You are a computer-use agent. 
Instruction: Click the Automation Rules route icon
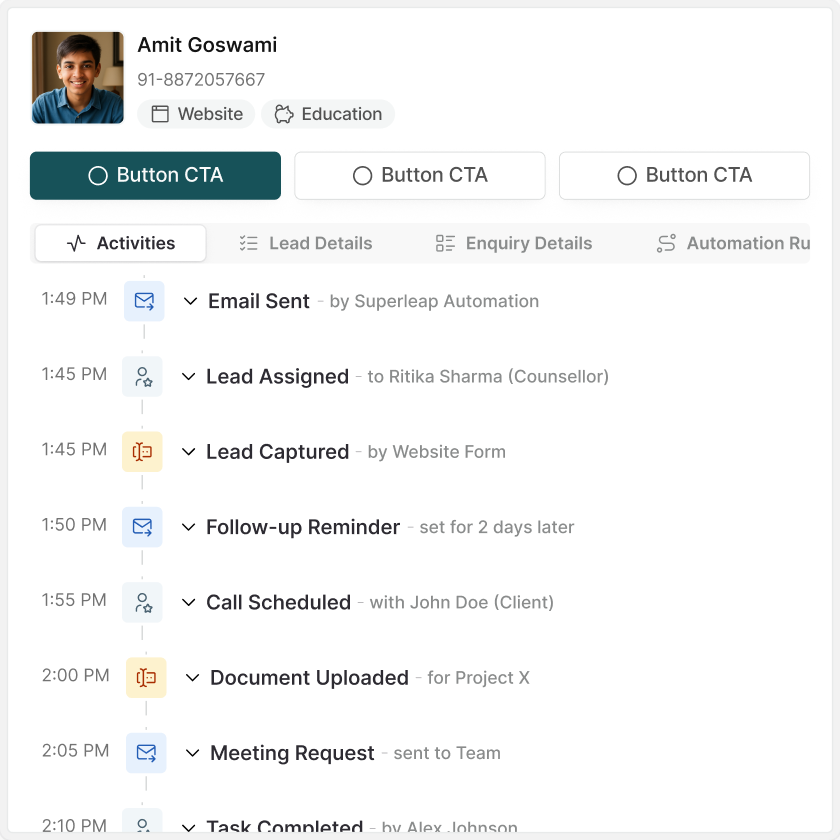[666, 243]
